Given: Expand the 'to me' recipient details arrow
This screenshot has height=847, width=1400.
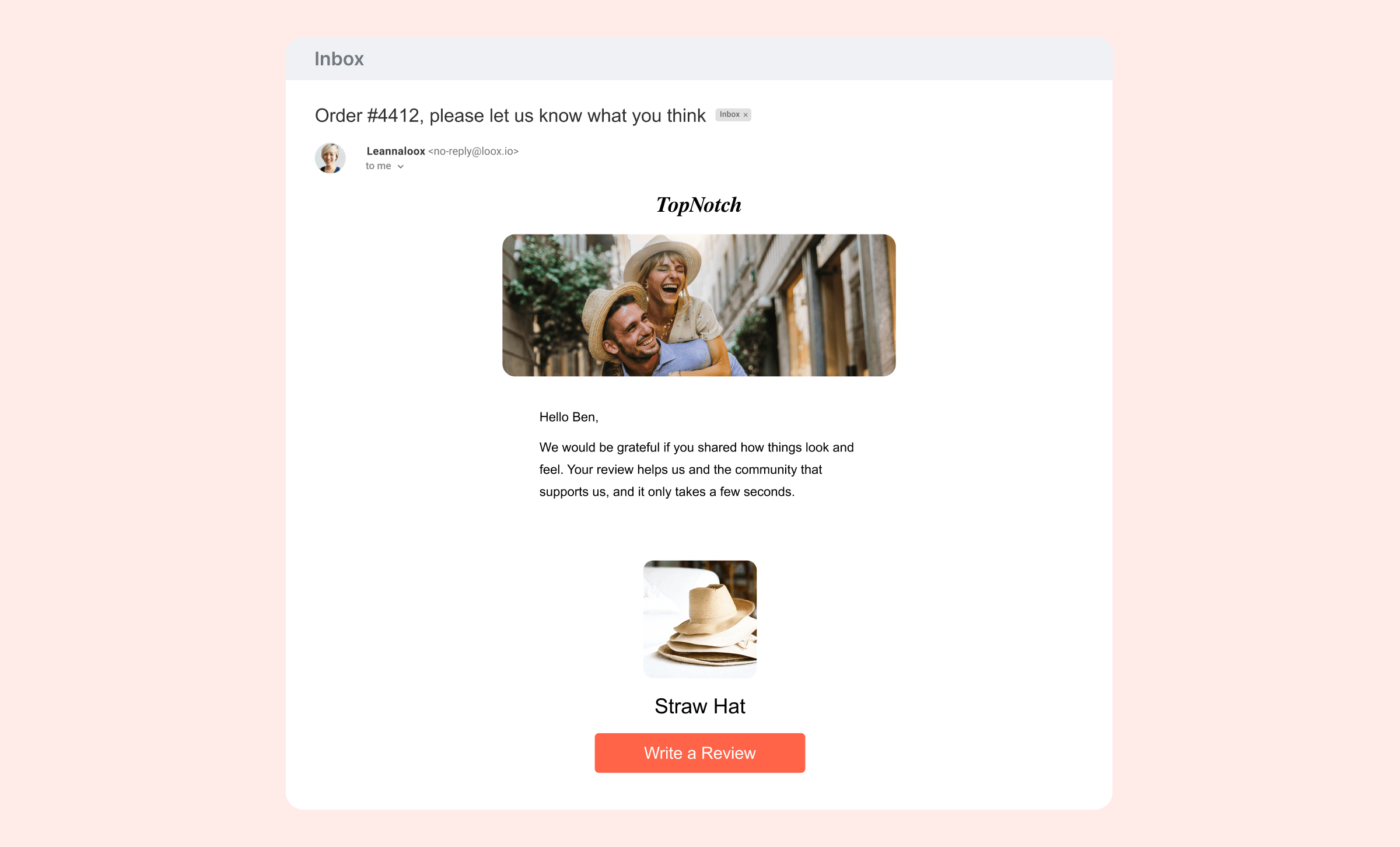Looking at the screenshot, I should [401, 167].
